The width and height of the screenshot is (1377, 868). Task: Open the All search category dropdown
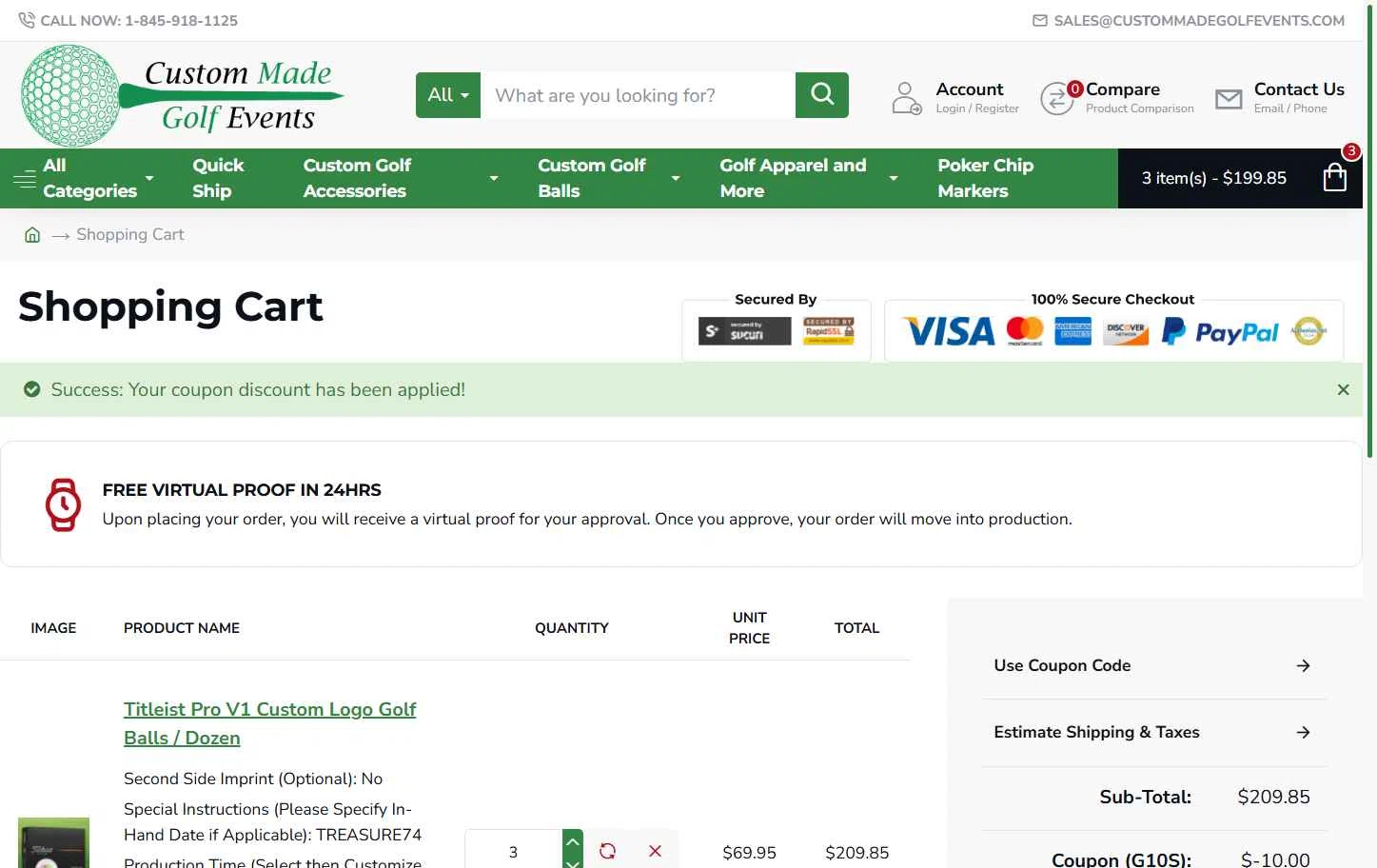click(x=448, y=95)
